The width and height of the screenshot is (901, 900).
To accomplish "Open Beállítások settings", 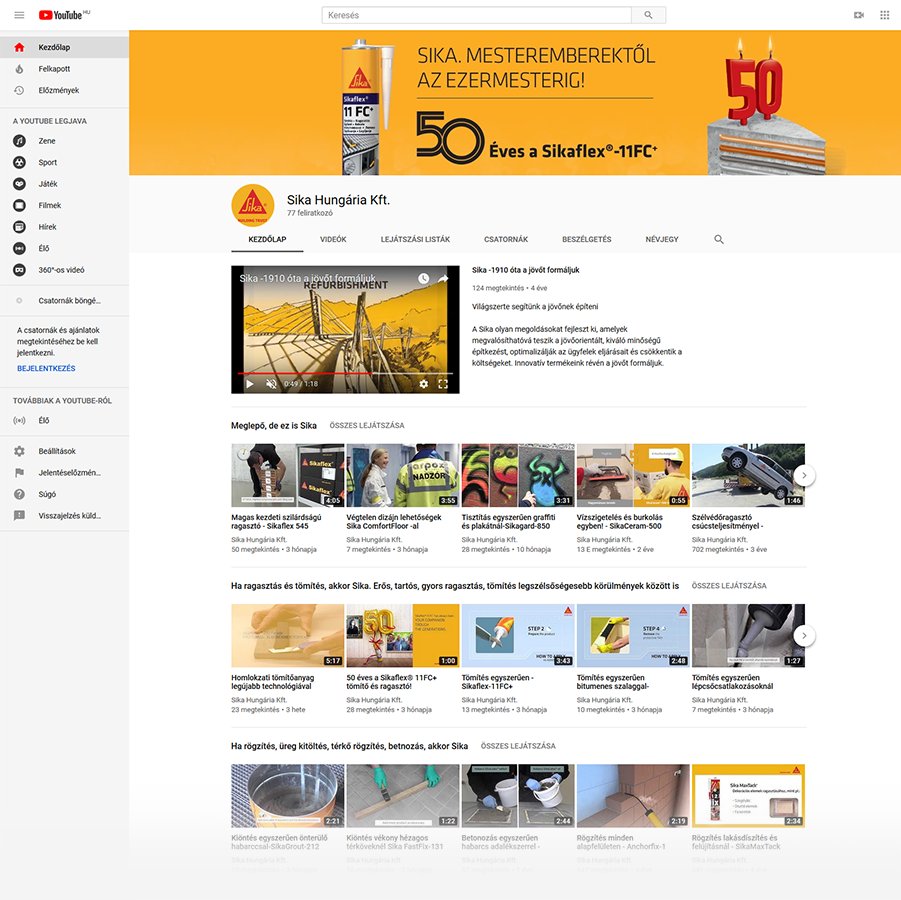I will coord(64,451).
